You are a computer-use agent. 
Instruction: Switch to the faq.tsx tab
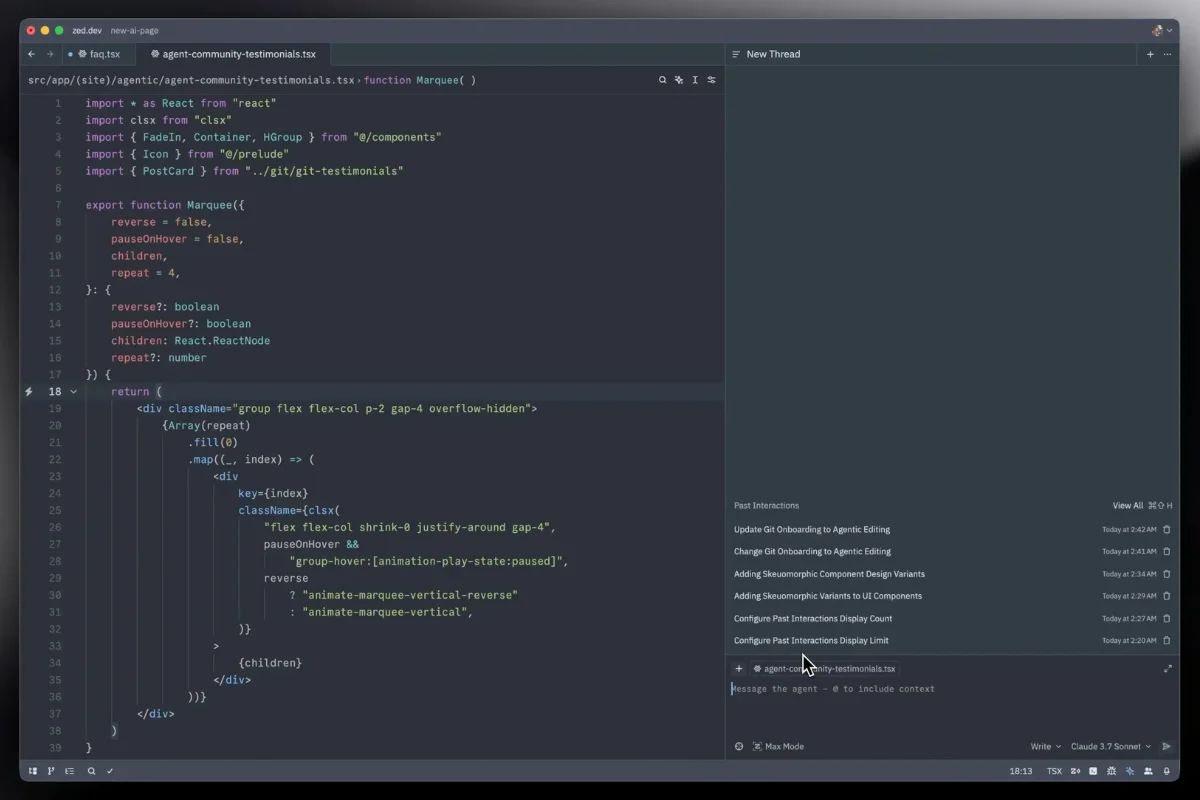point(99,54)
